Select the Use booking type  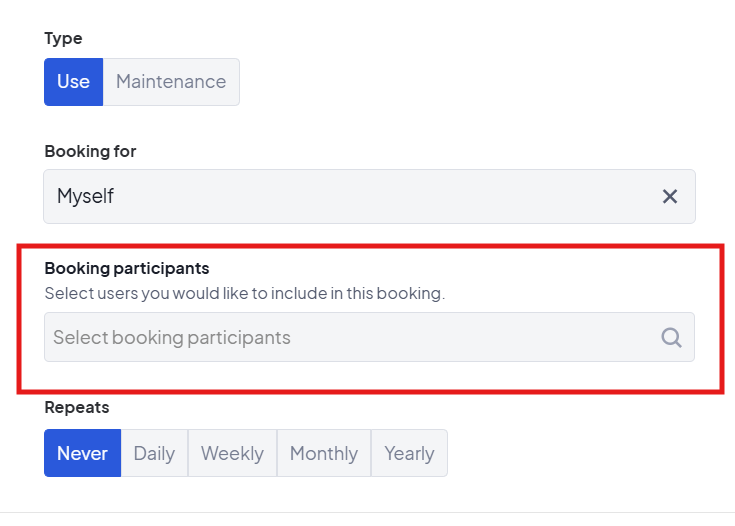73,82
